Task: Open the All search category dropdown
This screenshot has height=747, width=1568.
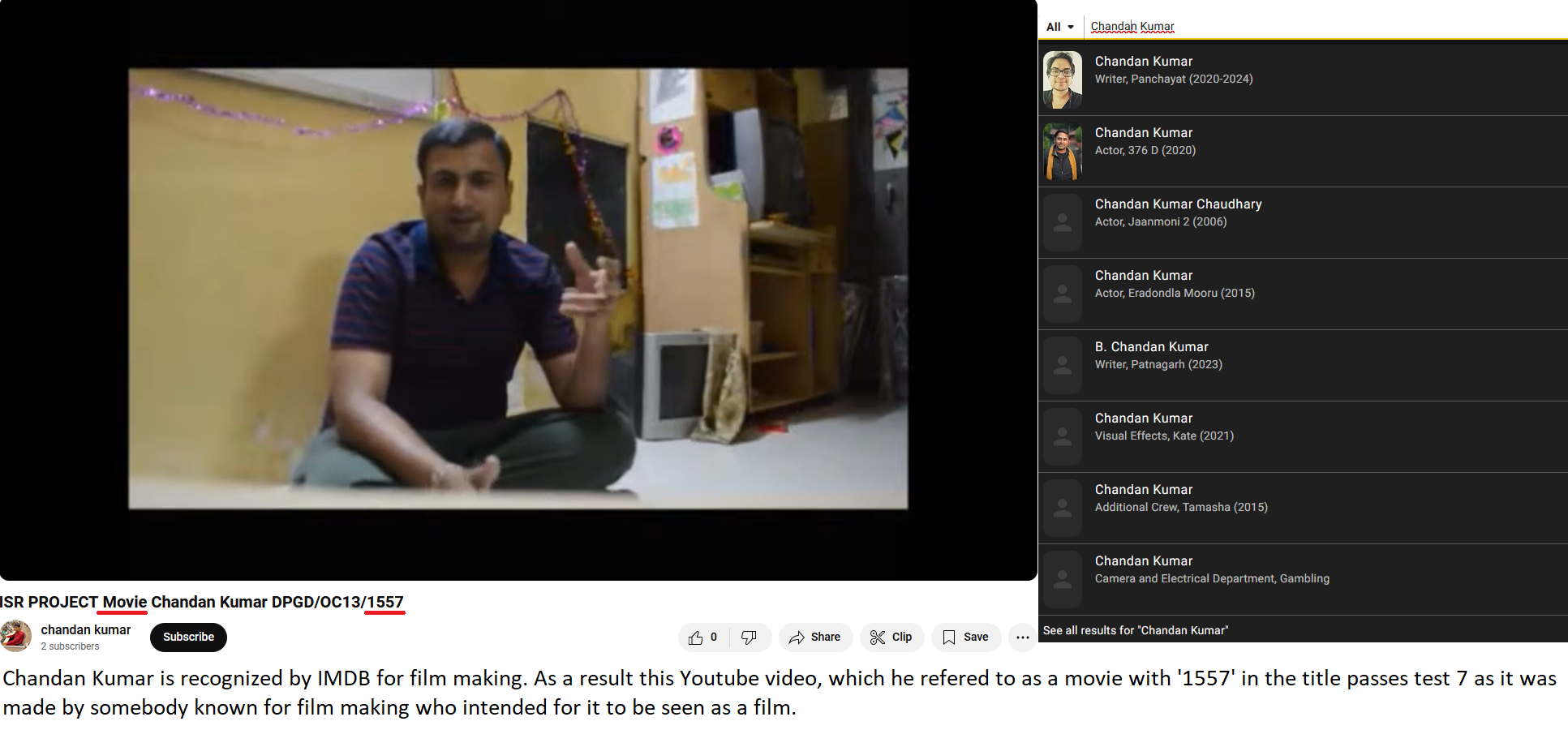Action: click(x=1059, y=27)
